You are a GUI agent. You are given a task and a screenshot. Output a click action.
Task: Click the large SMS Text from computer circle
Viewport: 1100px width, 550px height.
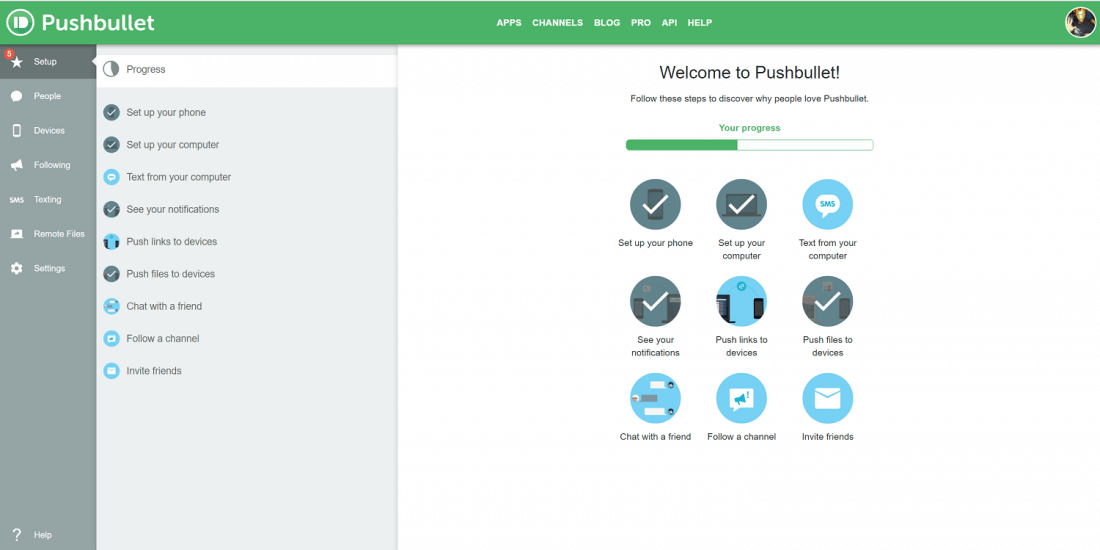[x=828, y=204]
